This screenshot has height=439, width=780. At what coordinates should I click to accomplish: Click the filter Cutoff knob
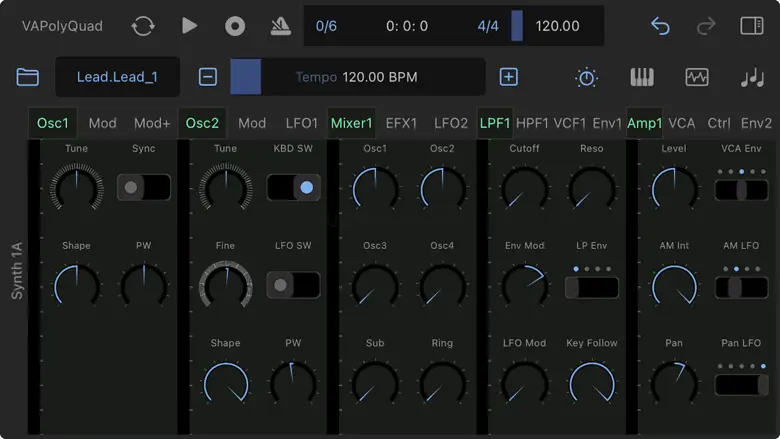524,189
